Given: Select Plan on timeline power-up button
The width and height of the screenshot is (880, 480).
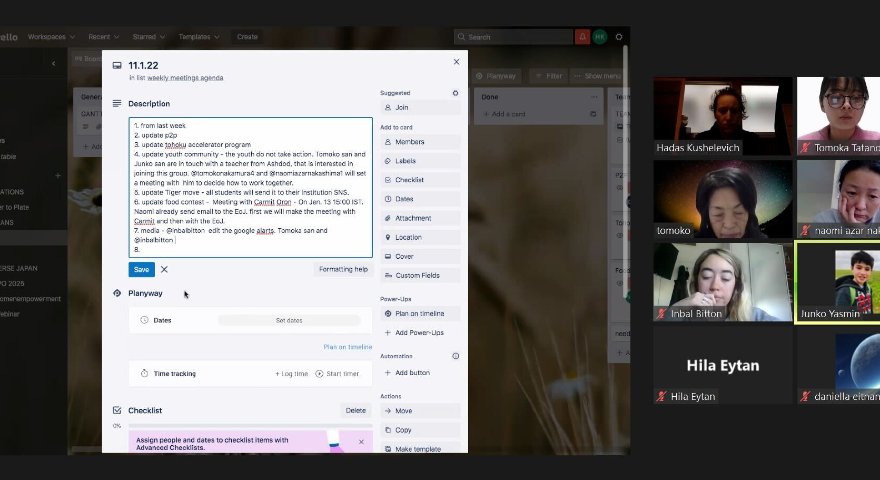Looking at the screenshot, I should (420, 314).
